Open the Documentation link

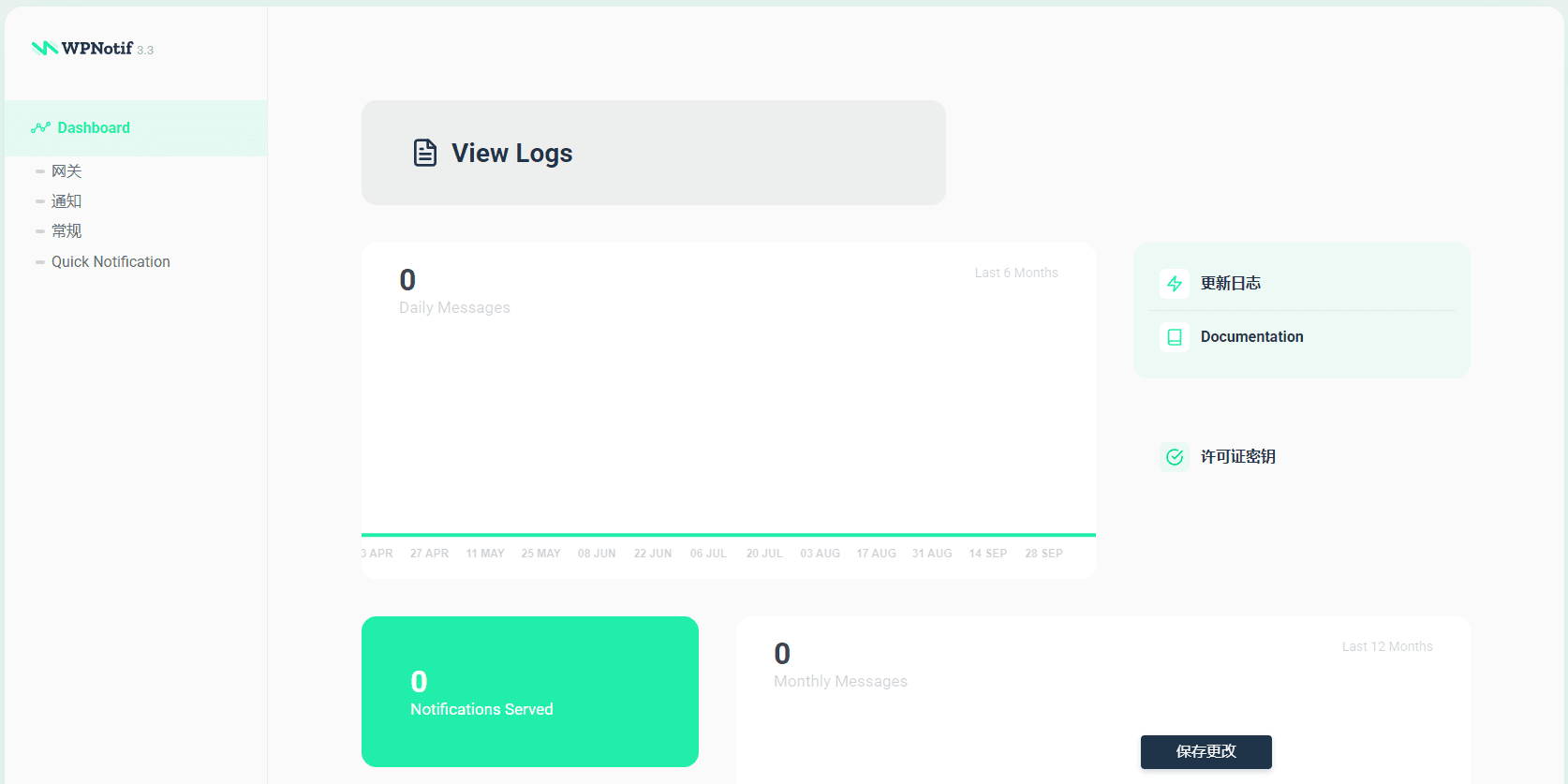(x=1252, y=337)
